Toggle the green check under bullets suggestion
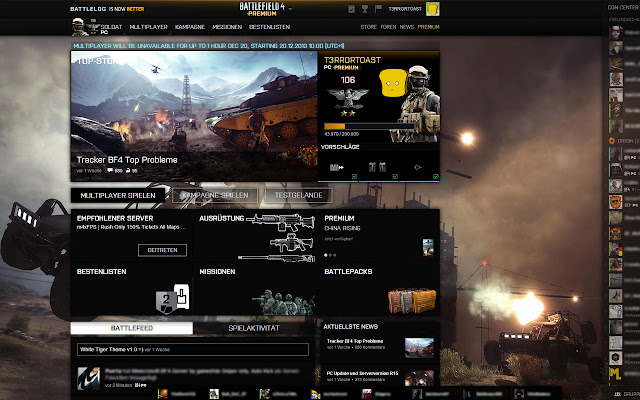Viewport: 640px width, 400px height. pyautogui.click(x=354, y=177)
